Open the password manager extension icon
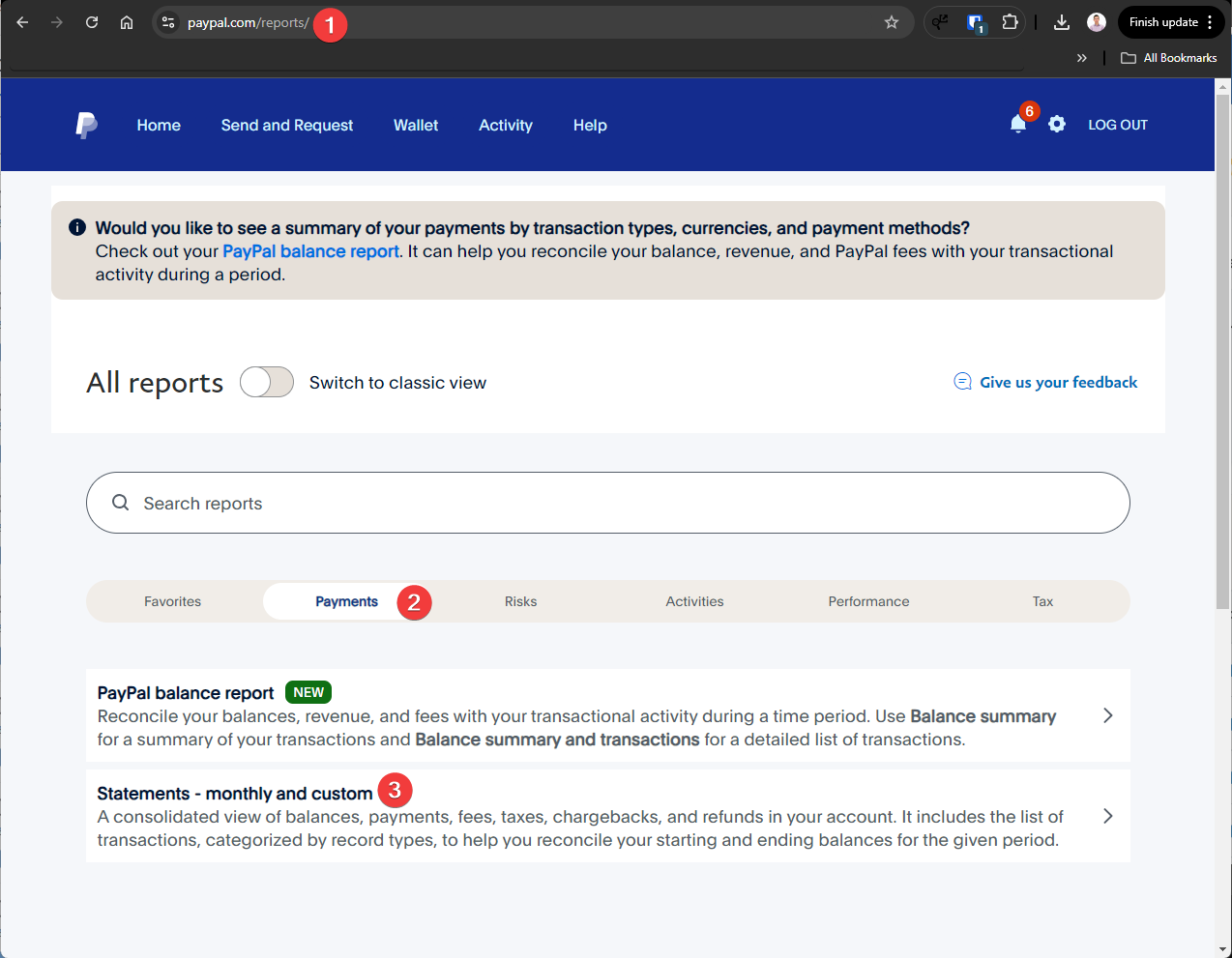 pos(976,23)
